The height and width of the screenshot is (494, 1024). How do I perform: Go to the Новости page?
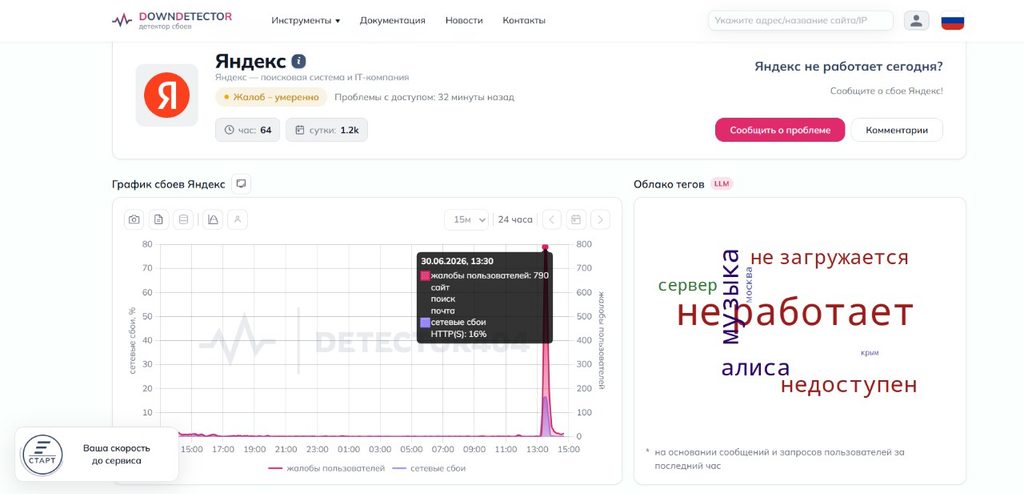pyautogui.click(x=464, y=20)
